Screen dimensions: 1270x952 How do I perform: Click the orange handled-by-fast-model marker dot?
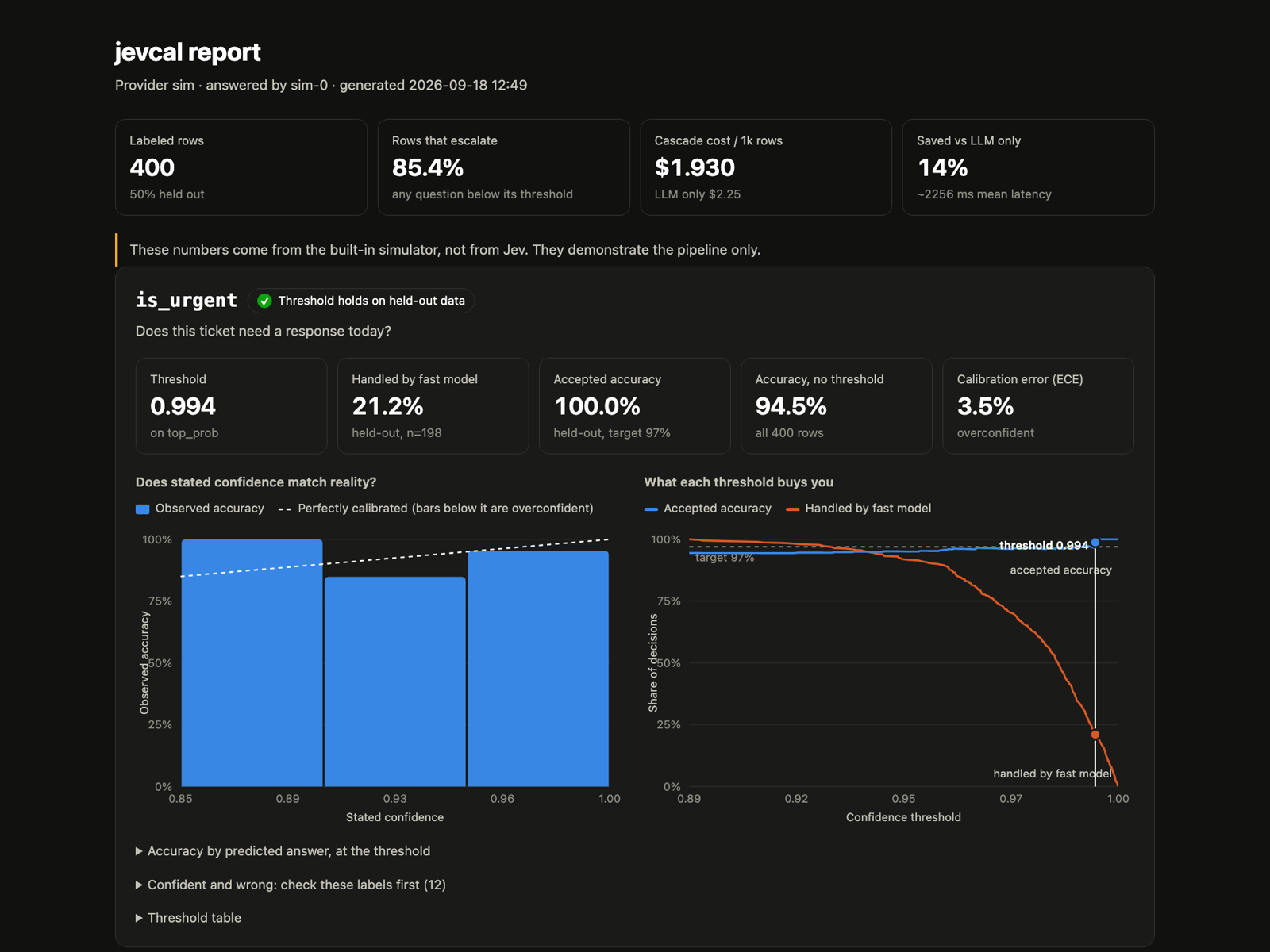pyautogui.click(x=1095, y=735)
